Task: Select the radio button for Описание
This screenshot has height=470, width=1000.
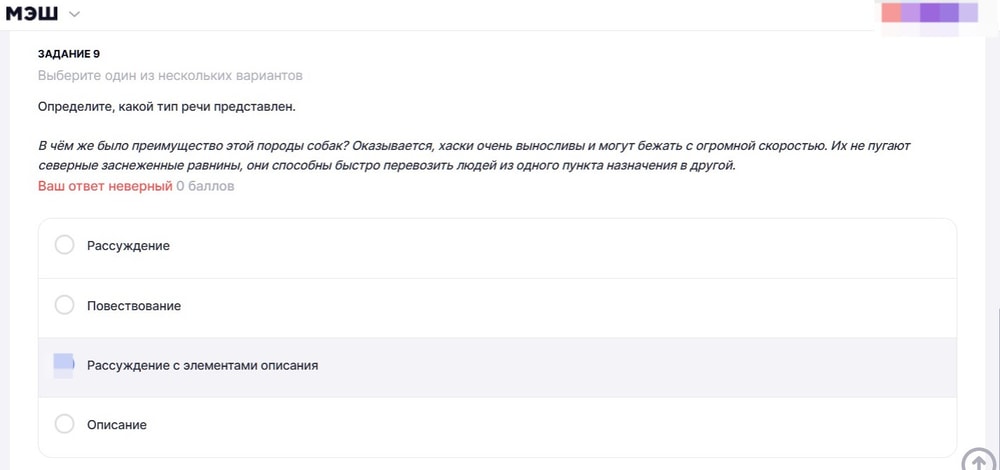Action: point(64,424)
